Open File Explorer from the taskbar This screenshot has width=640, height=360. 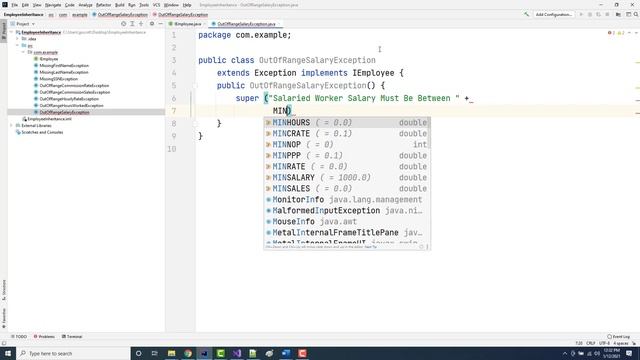tap(171, 353)
